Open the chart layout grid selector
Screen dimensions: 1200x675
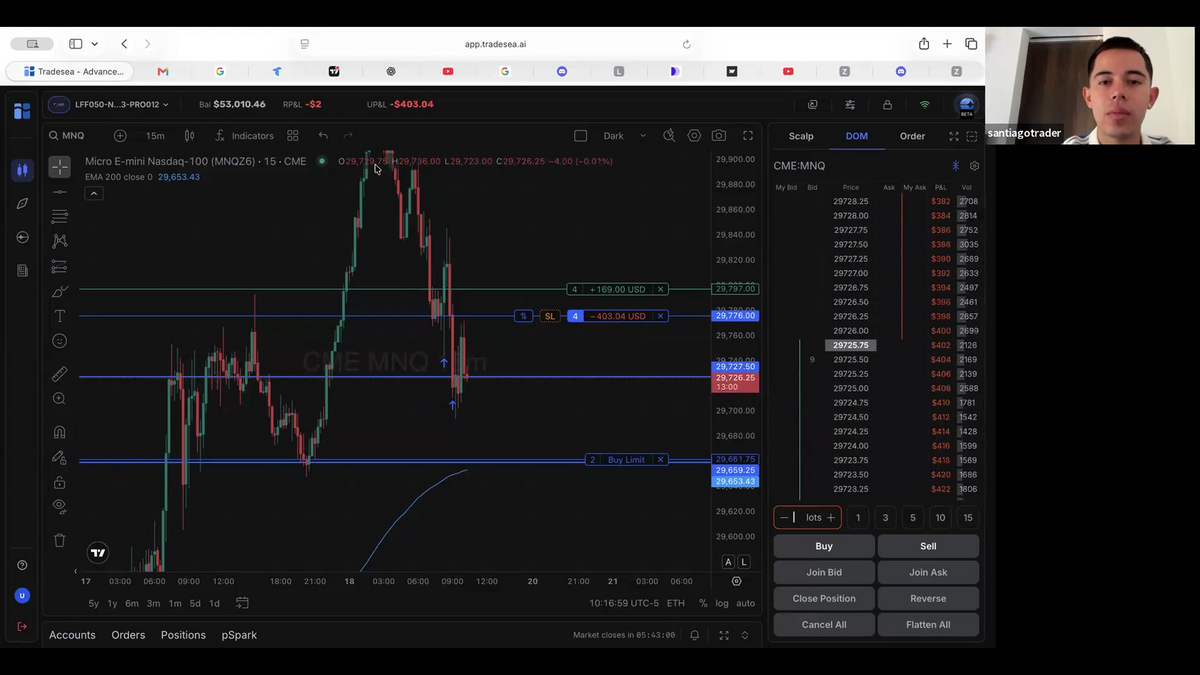point(293,135)
